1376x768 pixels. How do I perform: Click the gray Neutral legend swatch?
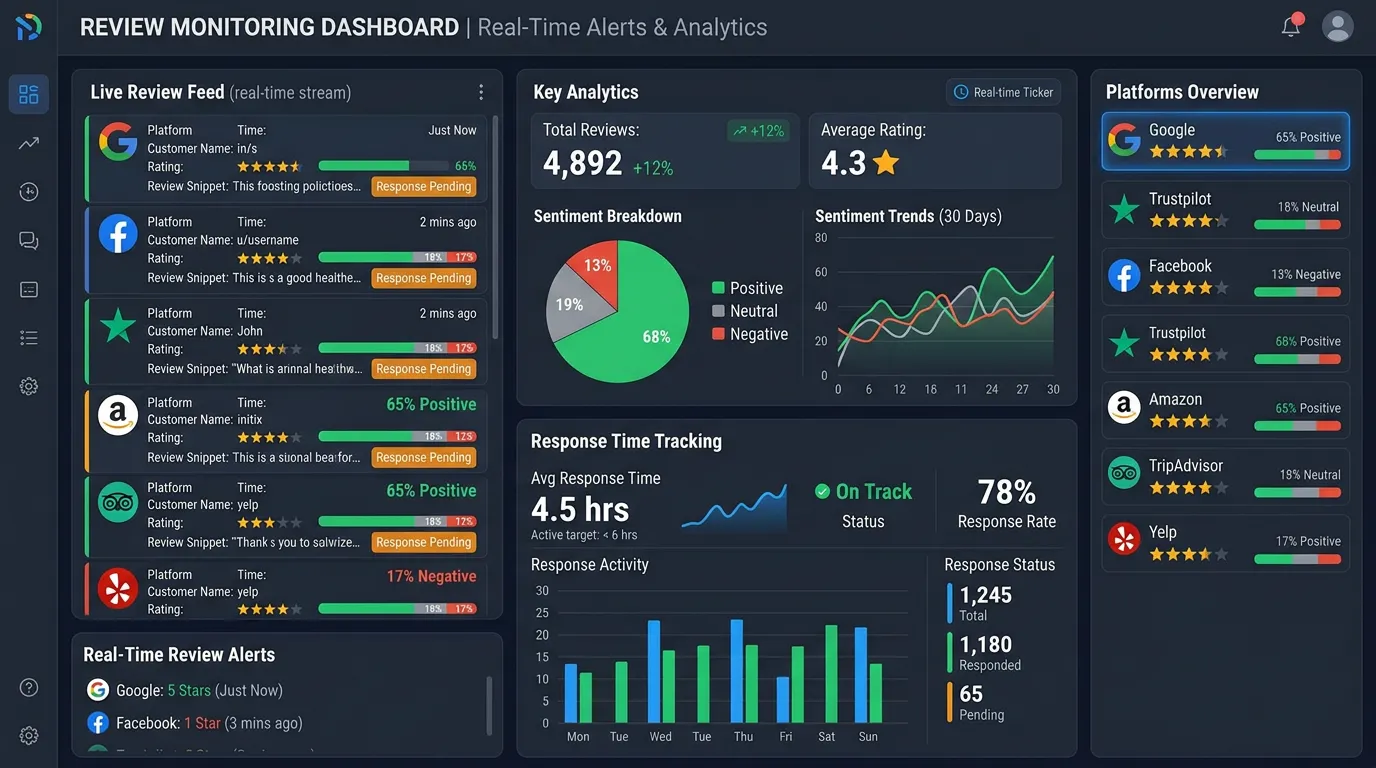pyautogui.click(x=717, y=311)
